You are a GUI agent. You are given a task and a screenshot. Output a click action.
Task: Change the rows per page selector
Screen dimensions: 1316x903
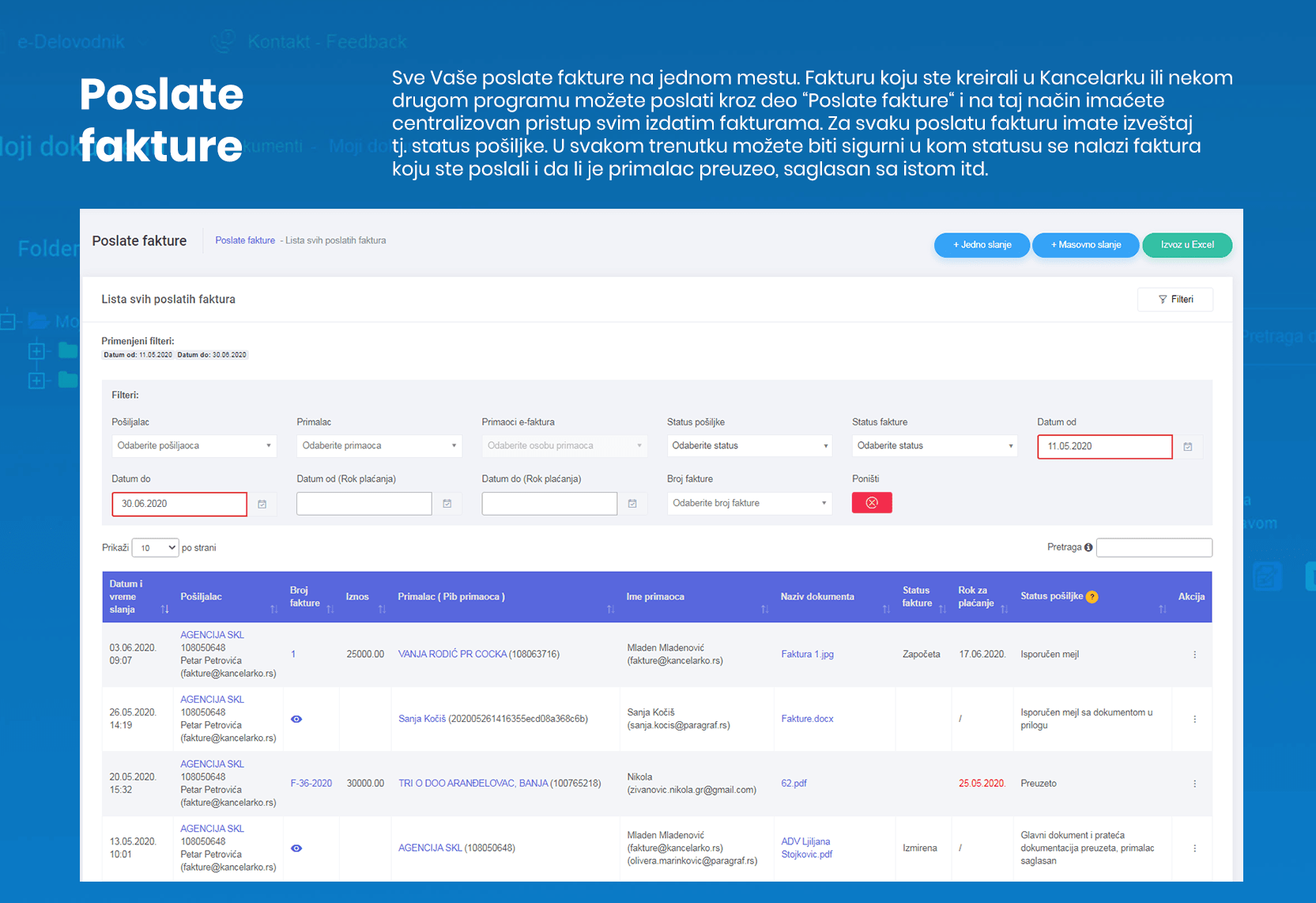[155, 548]
